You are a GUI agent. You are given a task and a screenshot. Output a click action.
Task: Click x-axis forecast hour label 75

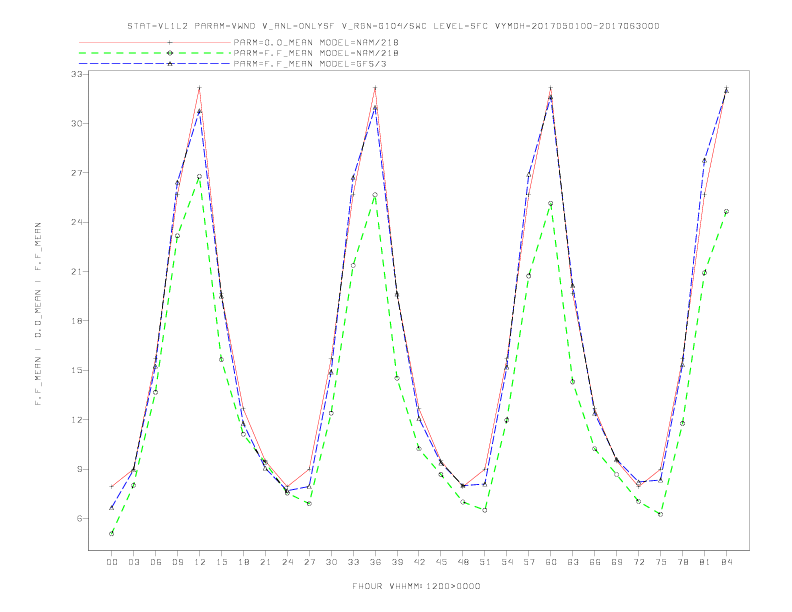click(x=661, y=562)
